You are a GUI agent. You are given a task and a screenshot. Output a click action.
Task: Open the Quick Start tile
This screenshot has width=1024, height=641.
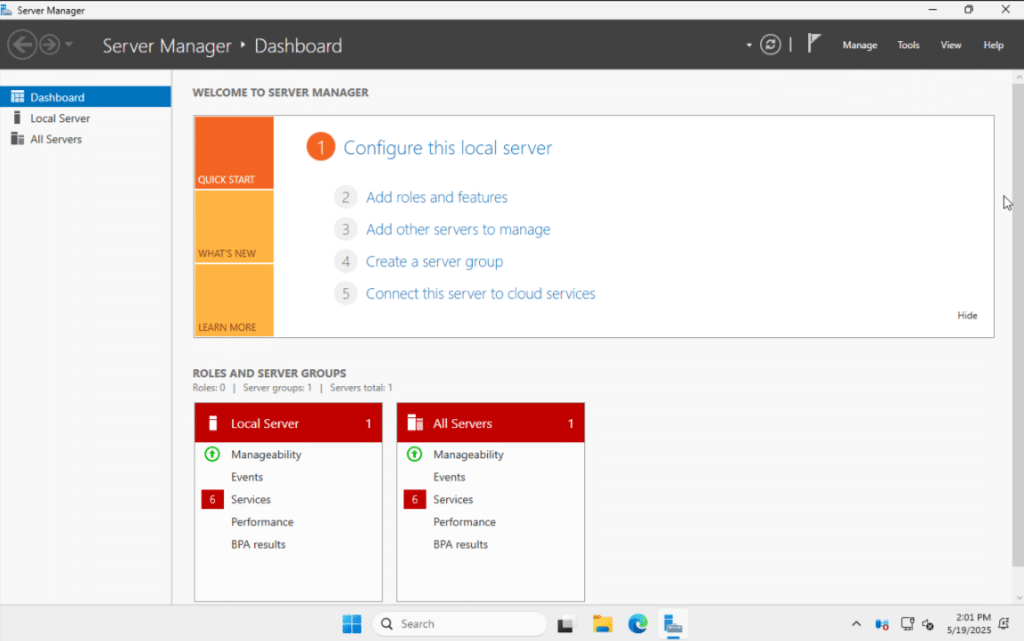234,153
